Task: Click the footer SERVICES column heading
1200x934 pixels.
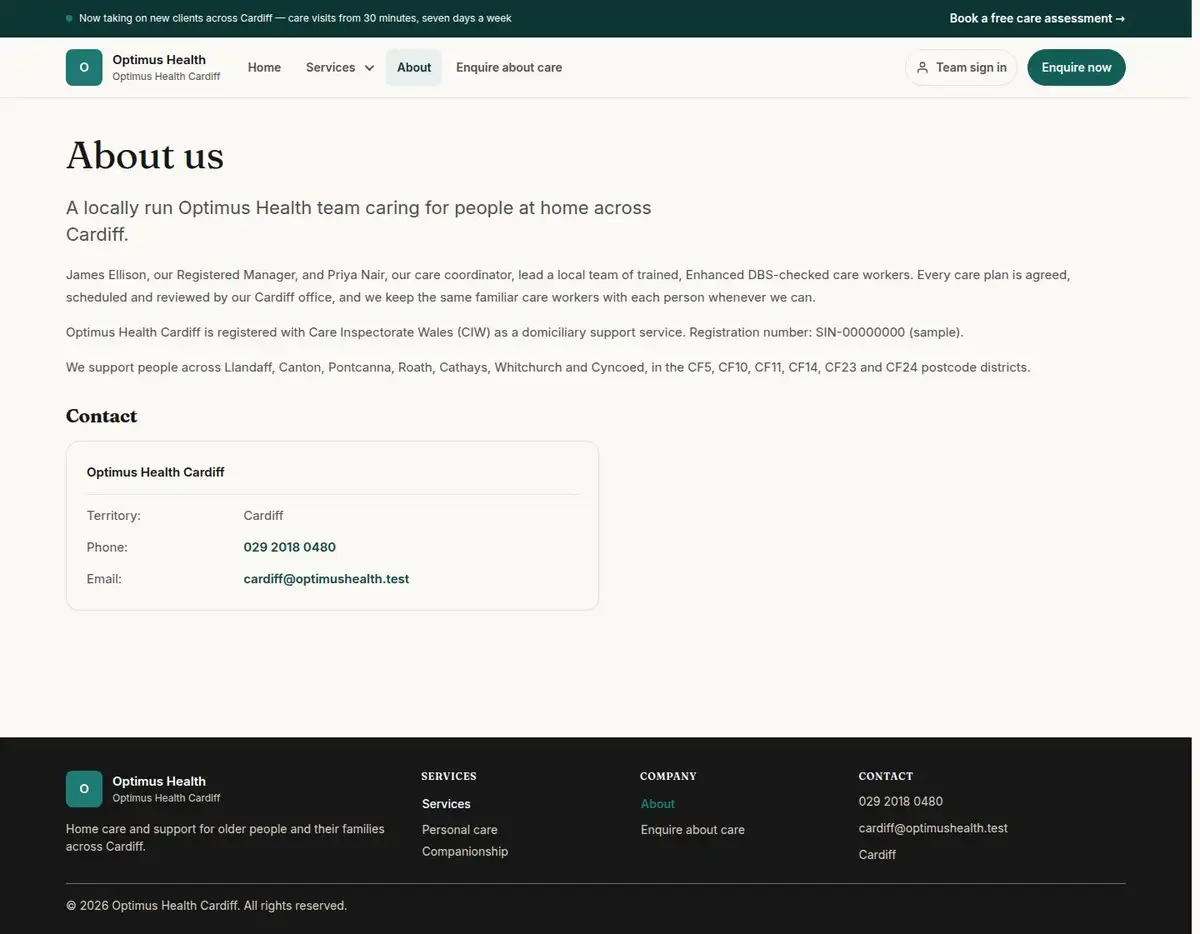Action: point(449,776)
